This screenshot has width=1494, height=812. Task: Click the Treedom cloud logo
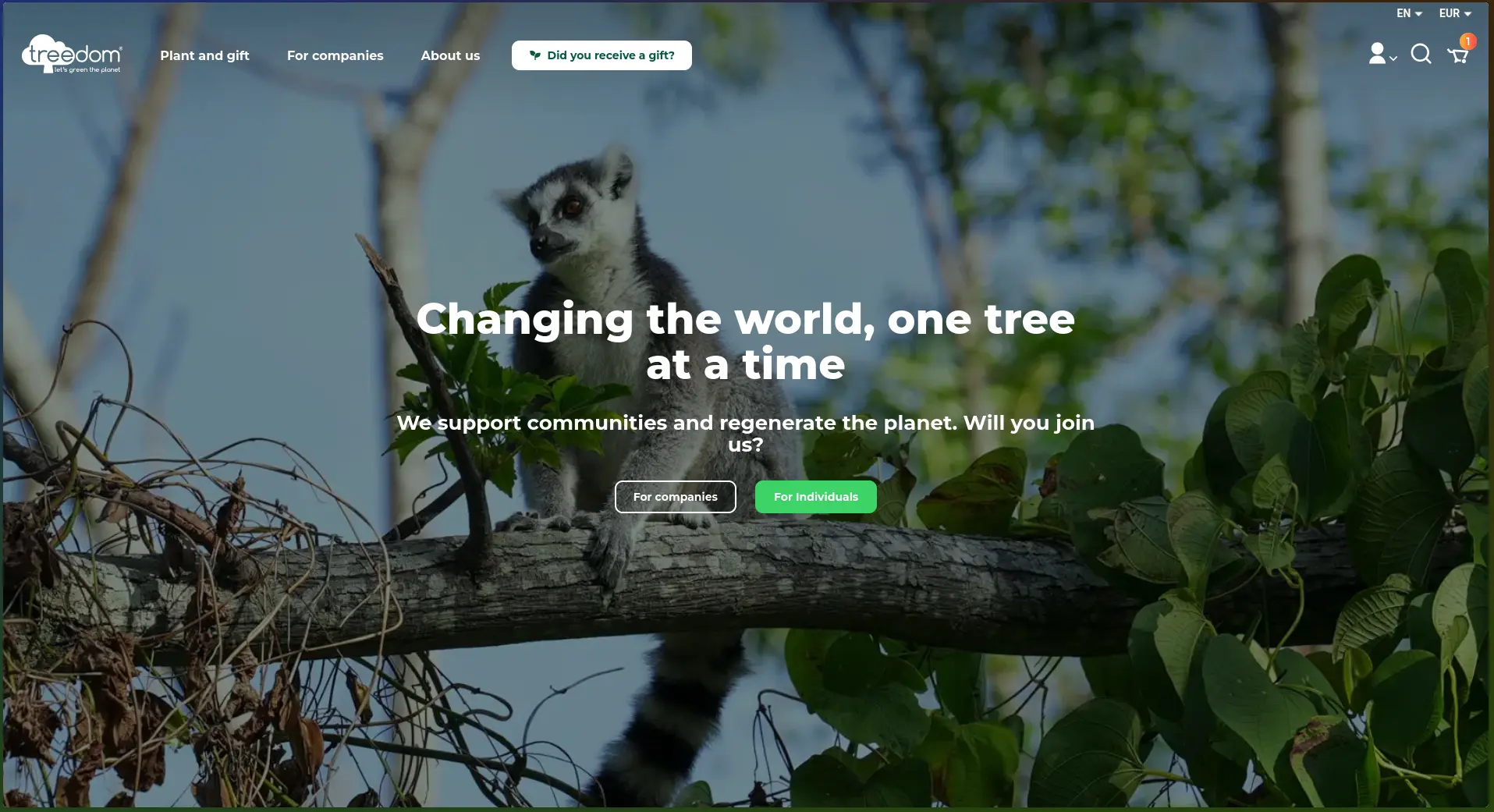pos(72,54)
